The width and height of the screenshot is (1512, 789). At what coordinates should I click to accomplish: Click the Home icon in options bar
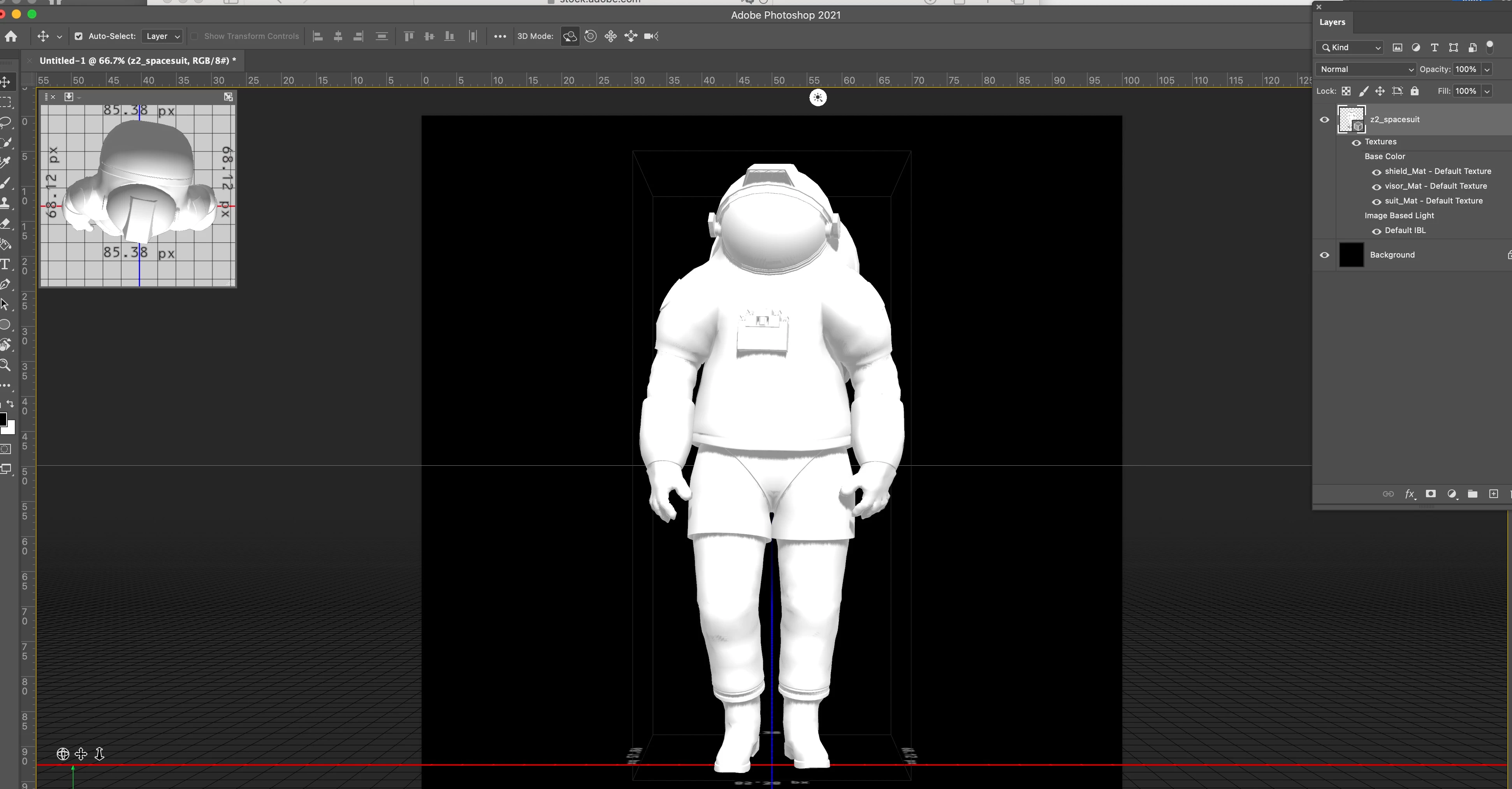11,36
